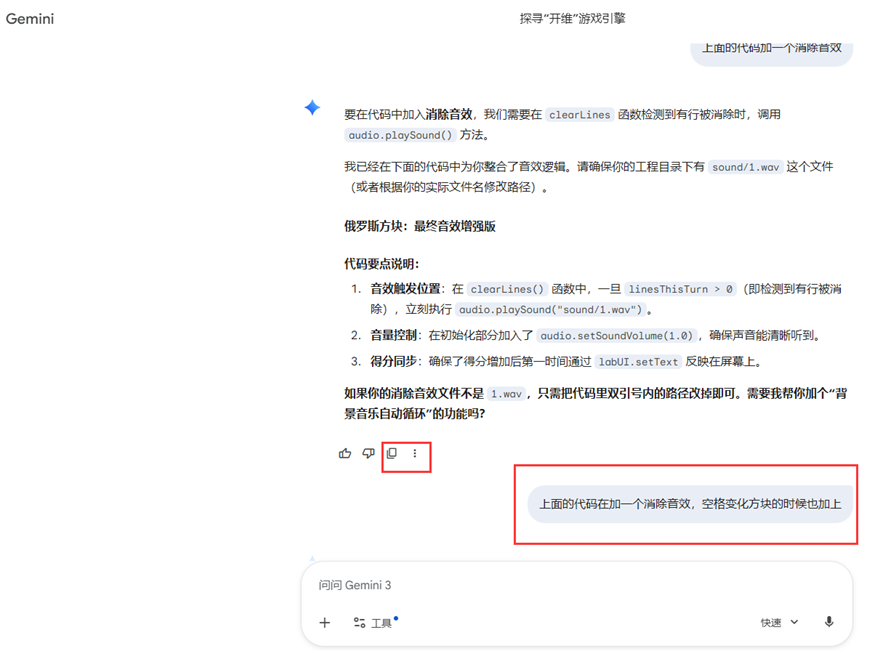Click the thumbs down icon under the response
The image size is (869, 653).
369,453
